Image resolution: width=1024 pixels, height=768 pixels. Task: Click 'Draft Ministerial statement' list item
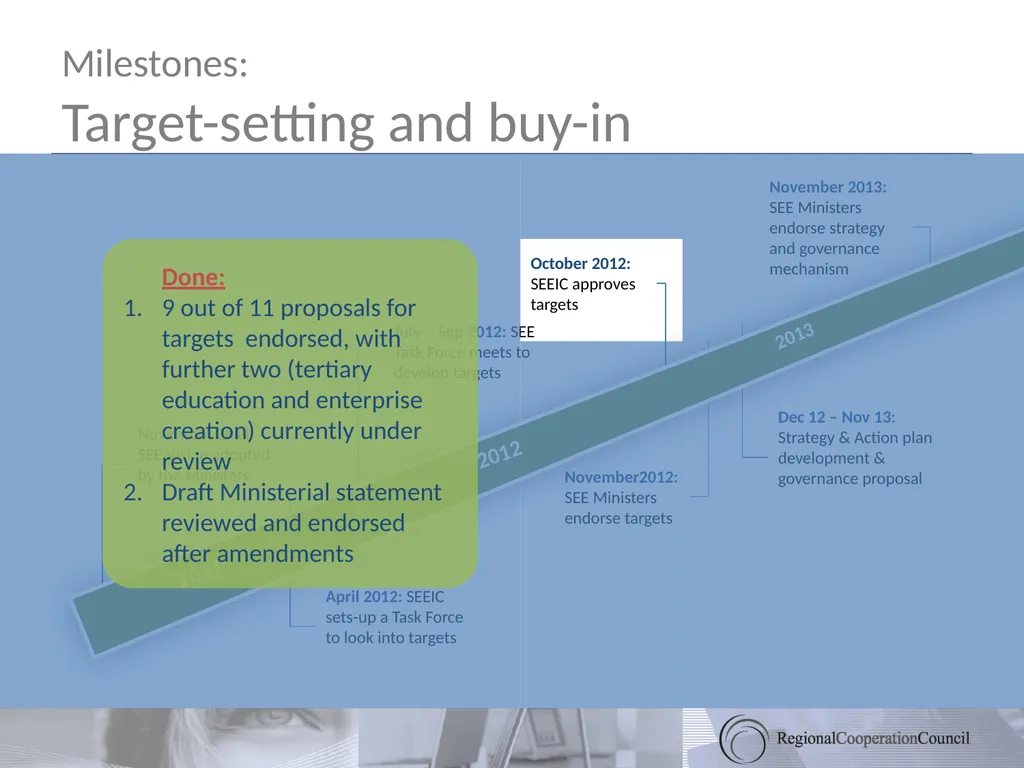click(x=301, y=492)
